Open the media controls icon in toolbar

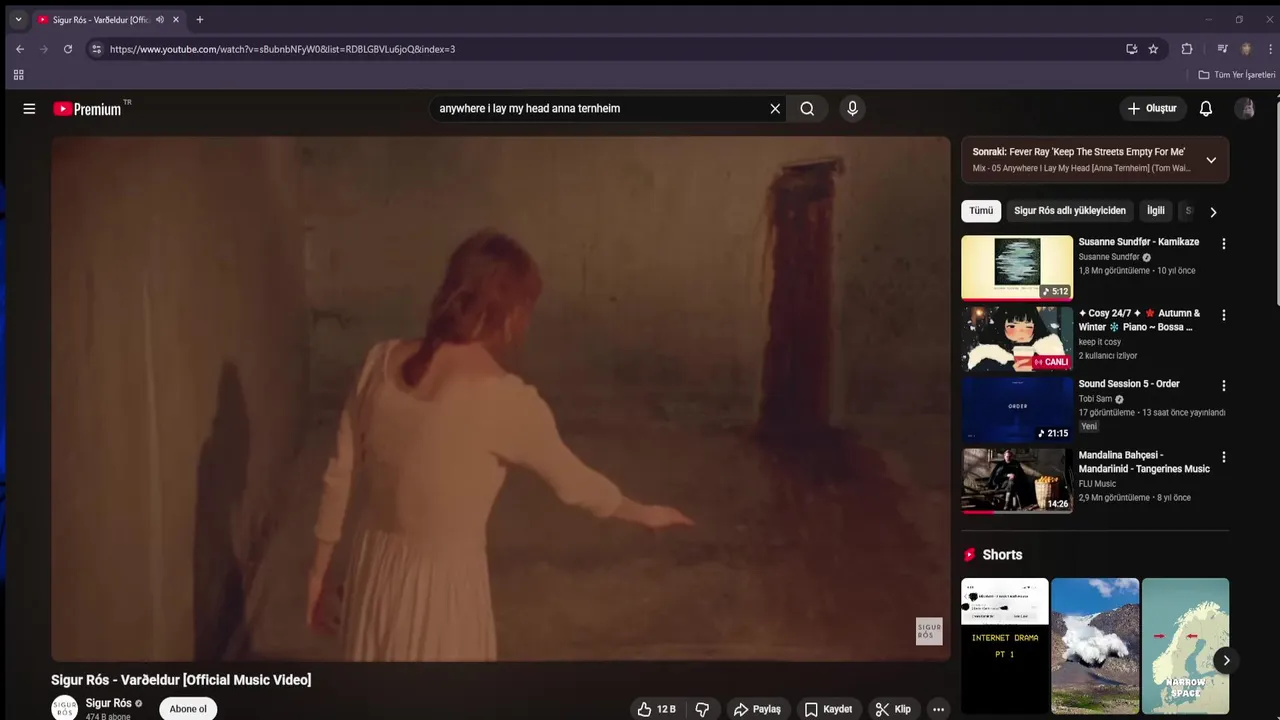click(x=1222, y=49)
